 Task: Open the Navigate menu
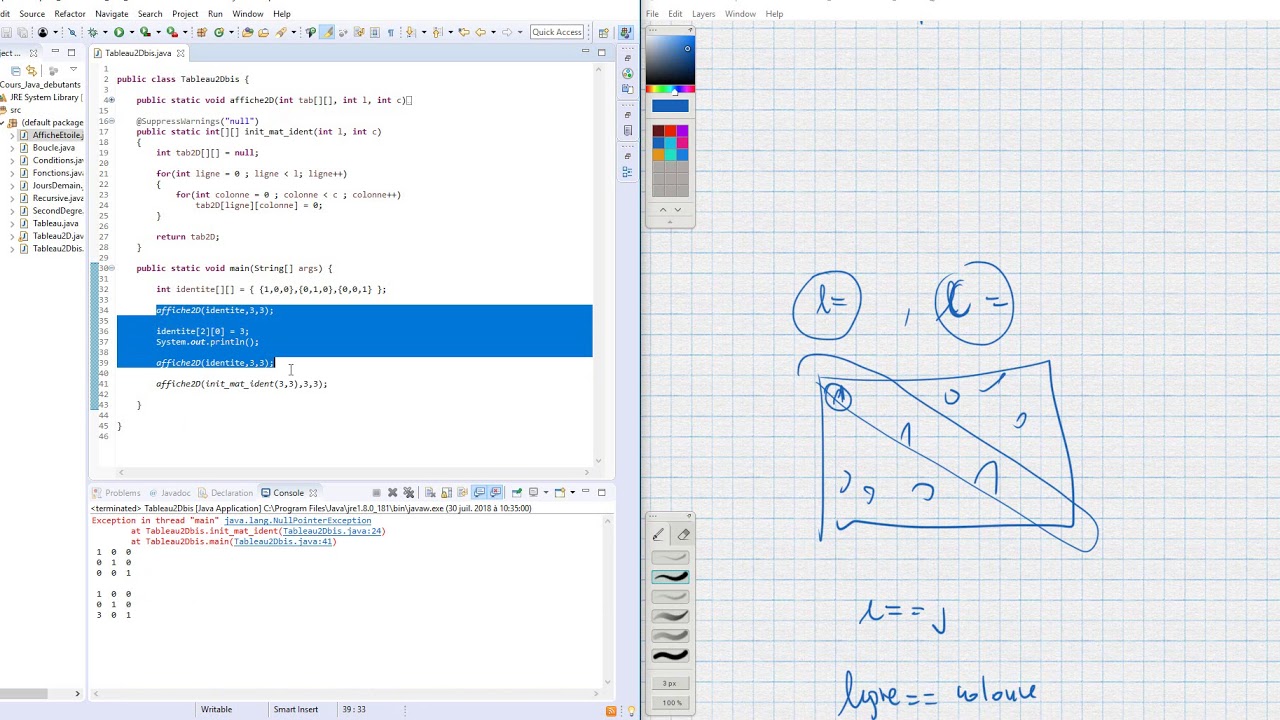(111, 14)
